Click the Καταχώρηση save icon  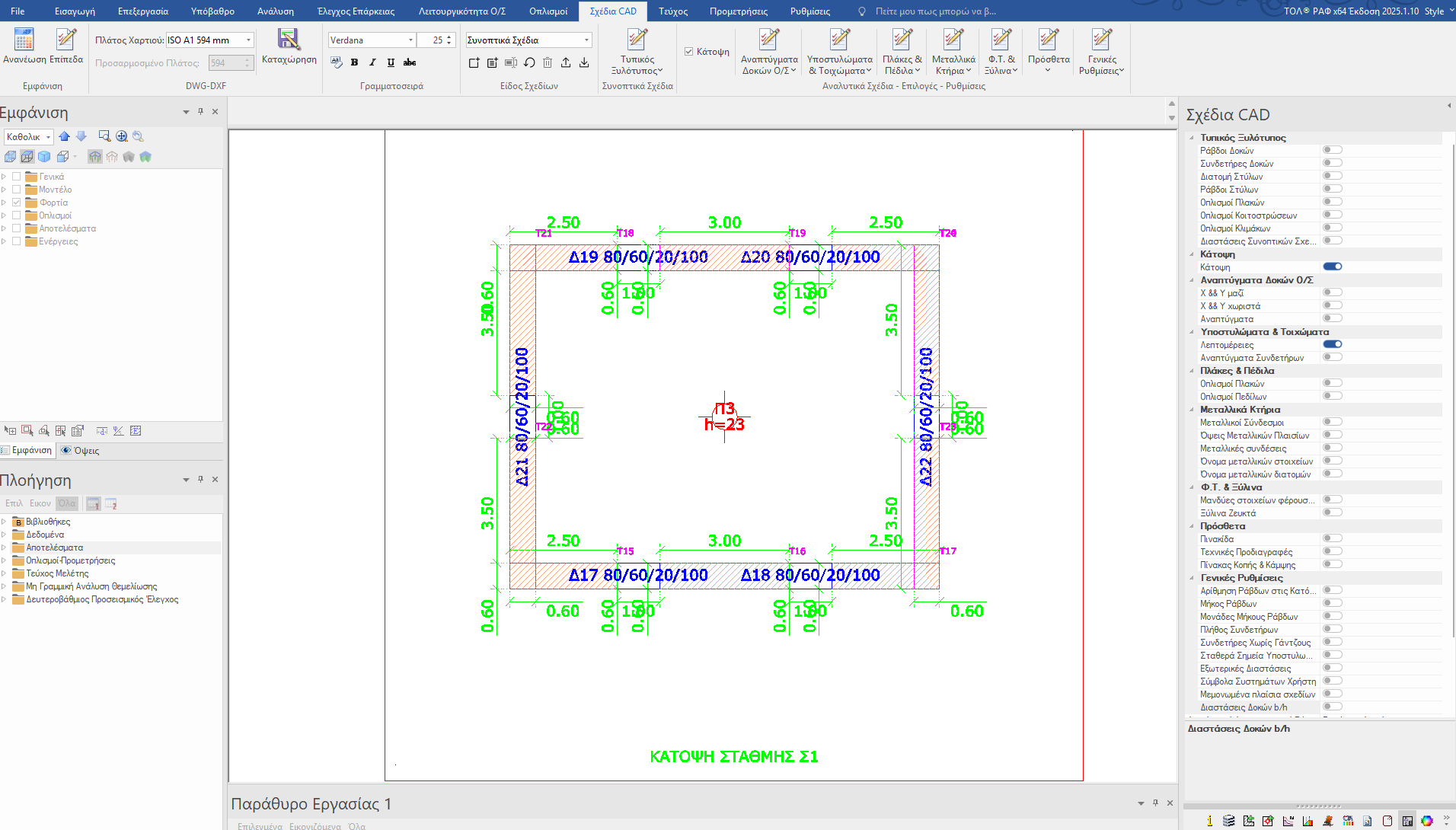pyautogui.click(x=289, y=40)
